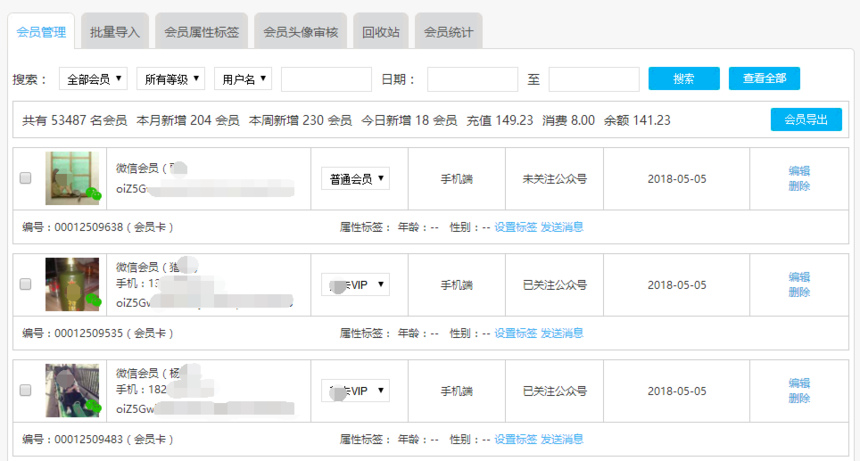Open the 全部会员 dropdown
Image resolution: width=860 pixels, height=461 pixels.
(95, 79)
